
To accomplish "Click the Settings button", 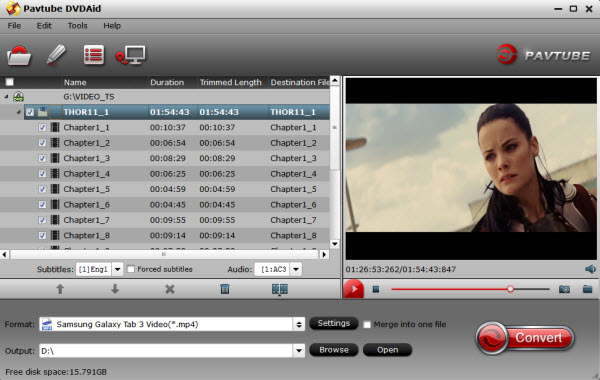I will pyautogui.click(x=334, y=323).
